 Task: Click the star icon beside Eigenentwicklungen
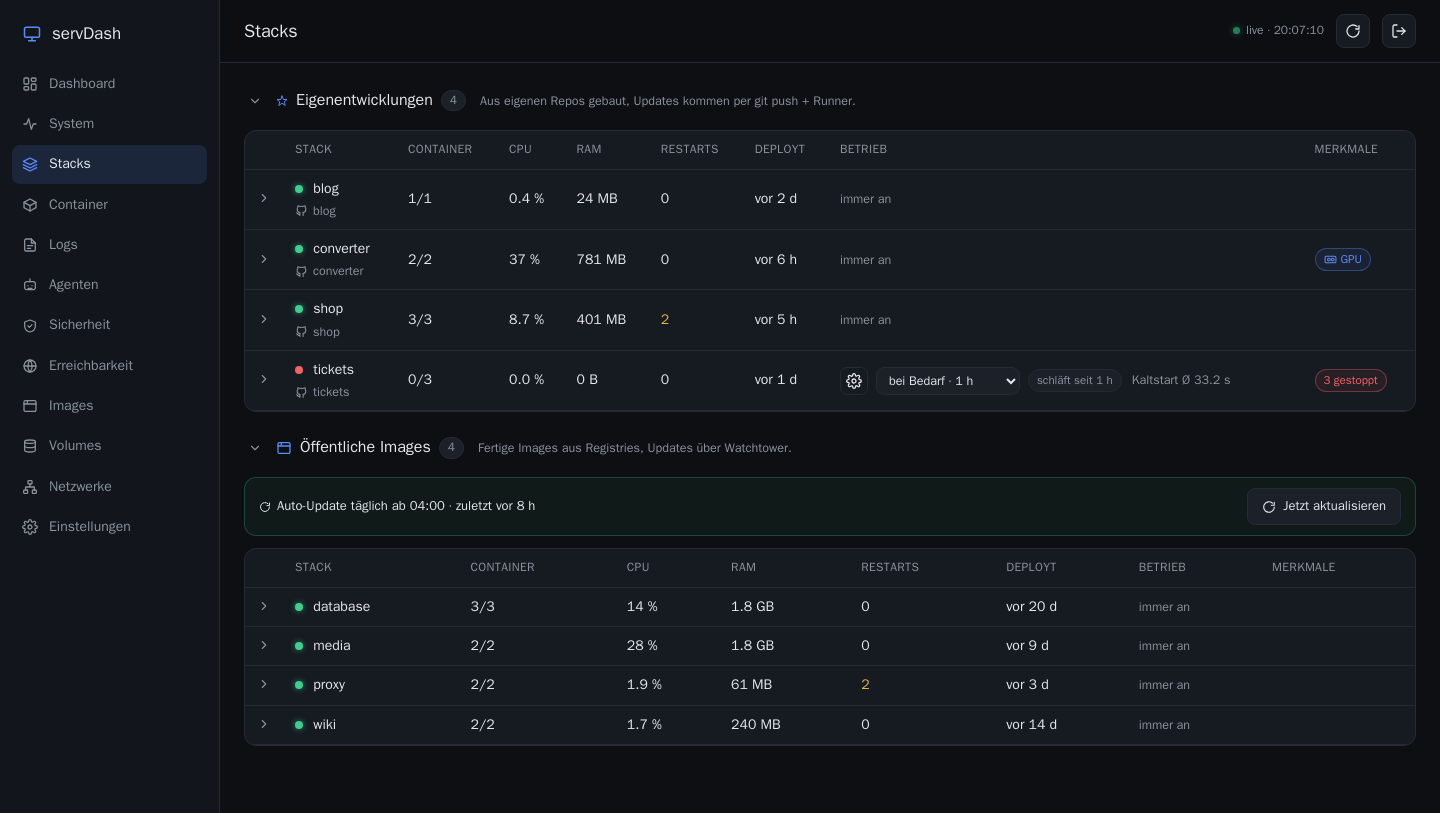pos(282,101)
